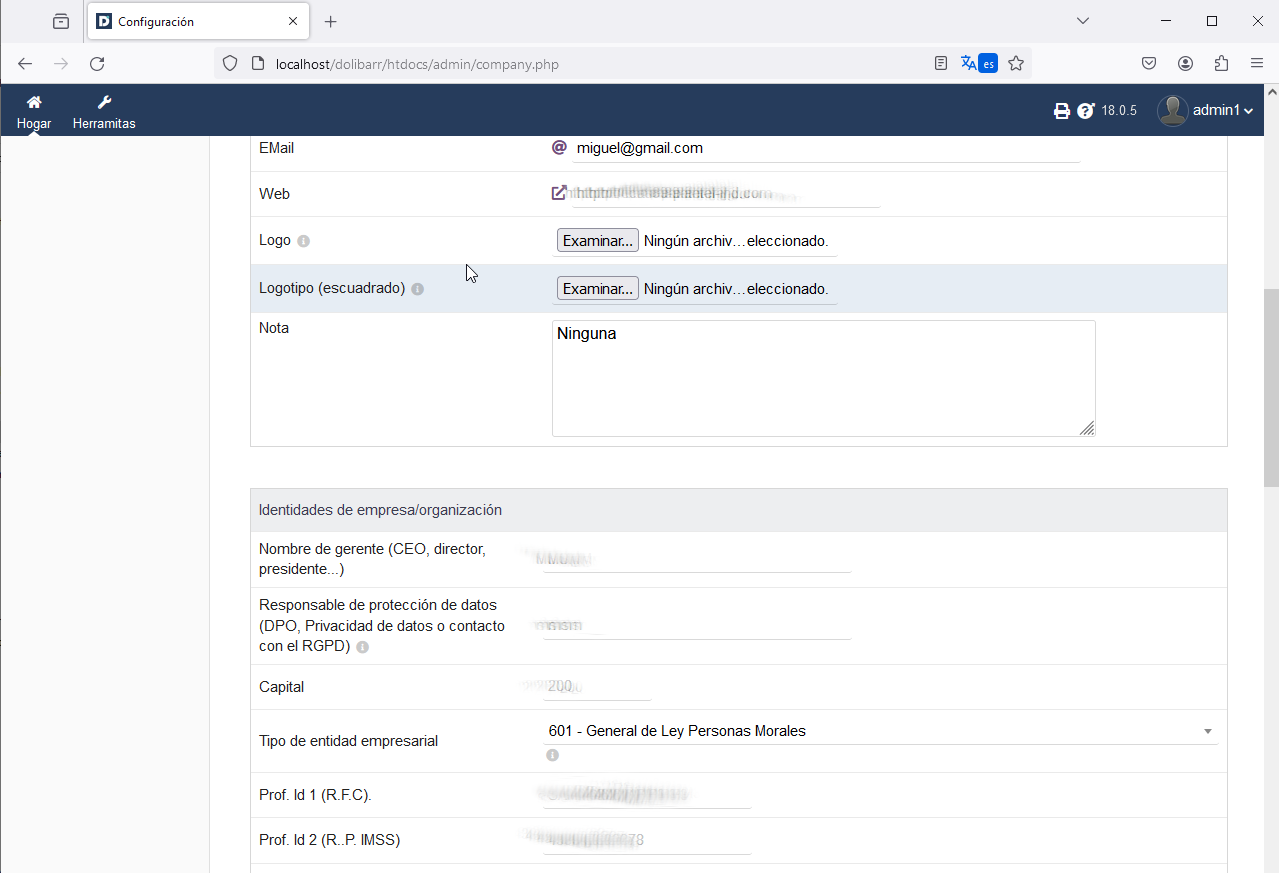
Task: Bookmark this page with the star icon
Action: [x=1016, y=64]
